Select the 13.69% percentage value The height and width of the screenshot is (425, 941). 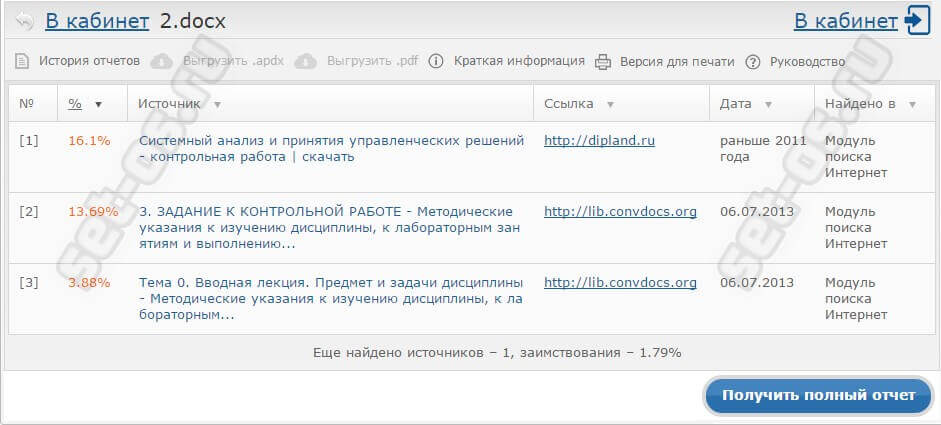coord(93,211)
